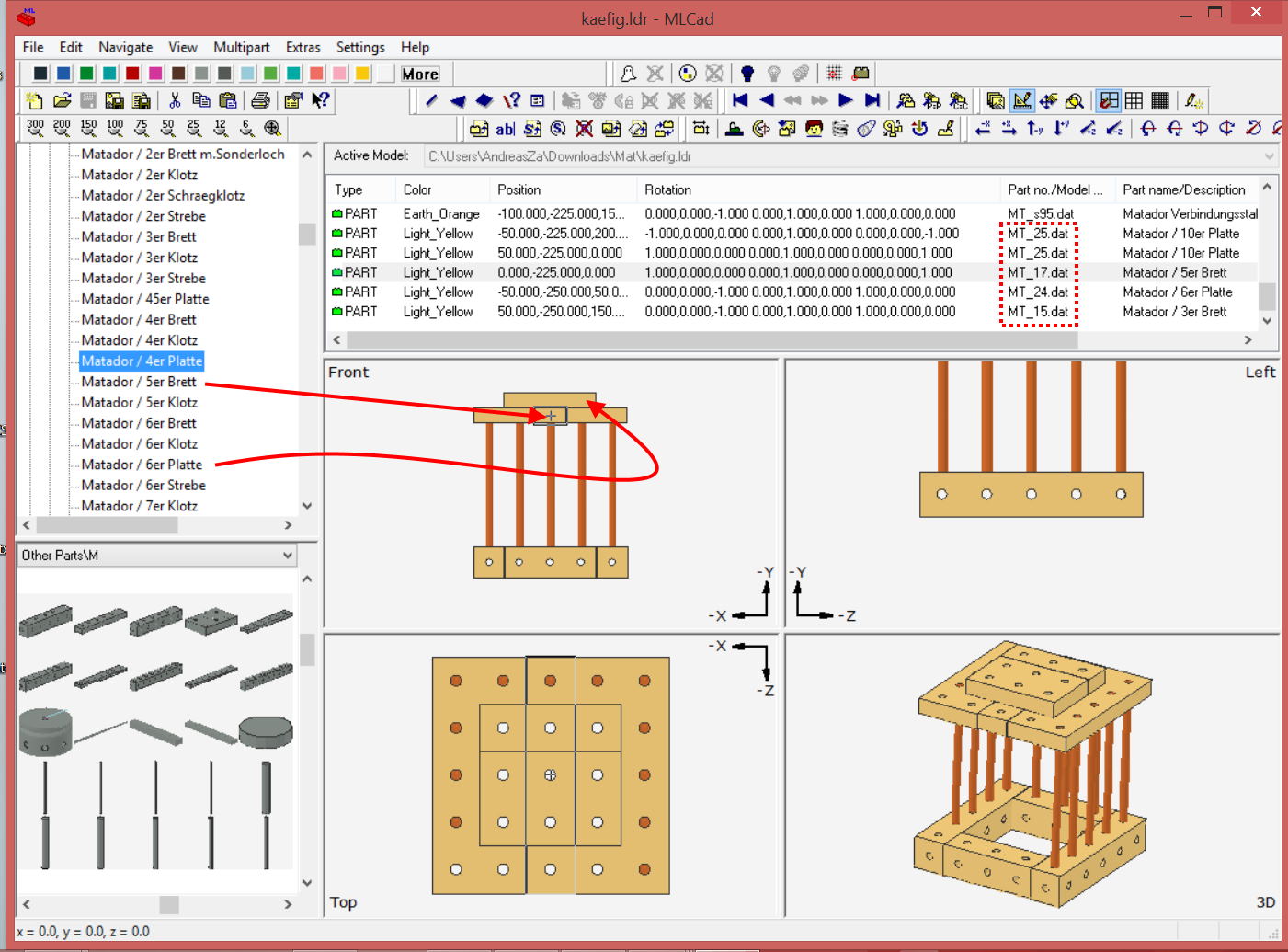The height and width of the screenshot is (952, 1288).
Task: Open the Settings menu
Action: point(360,47)
